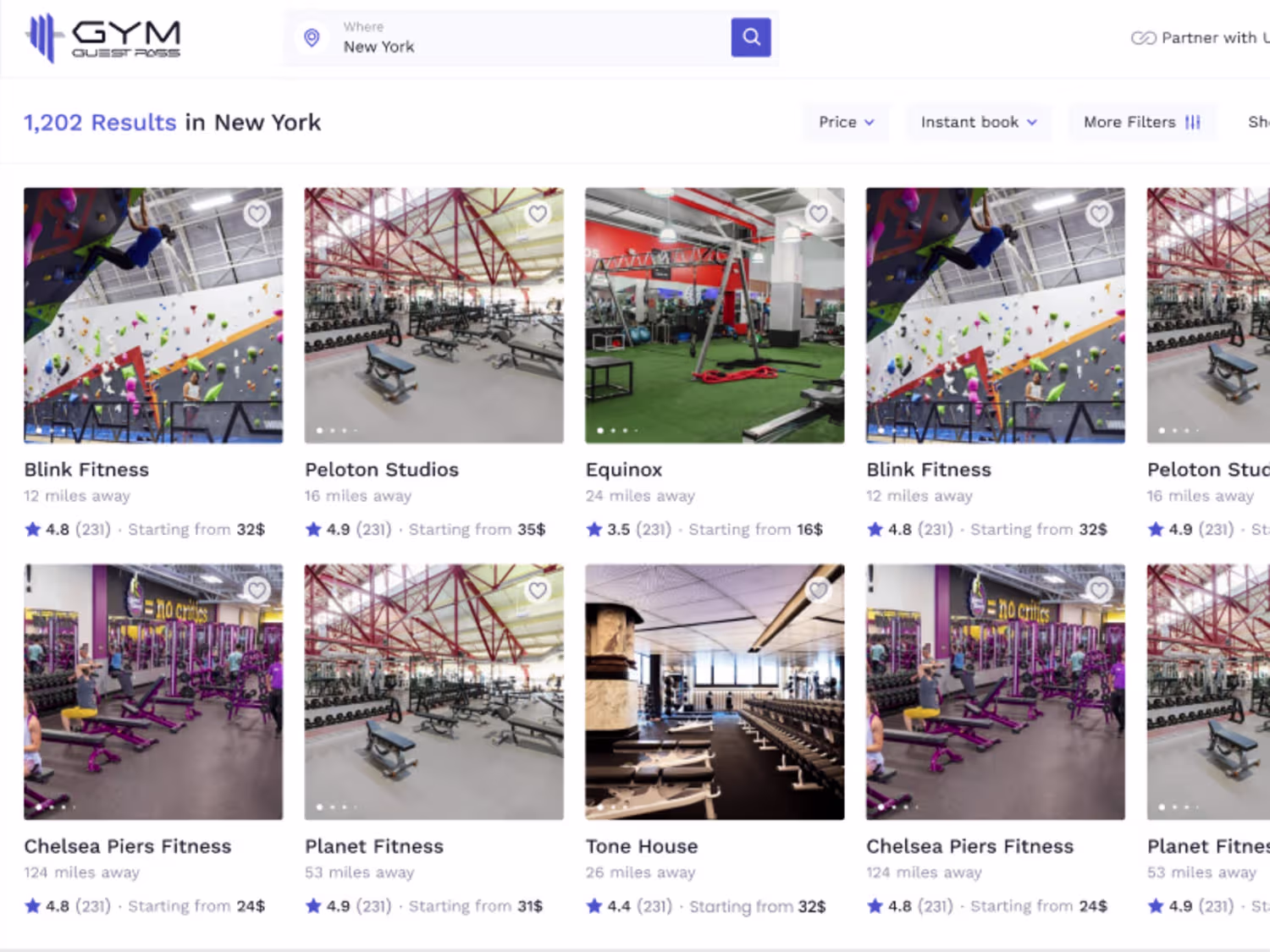Open the first Blink Fitness listing title

click(86, 470)
